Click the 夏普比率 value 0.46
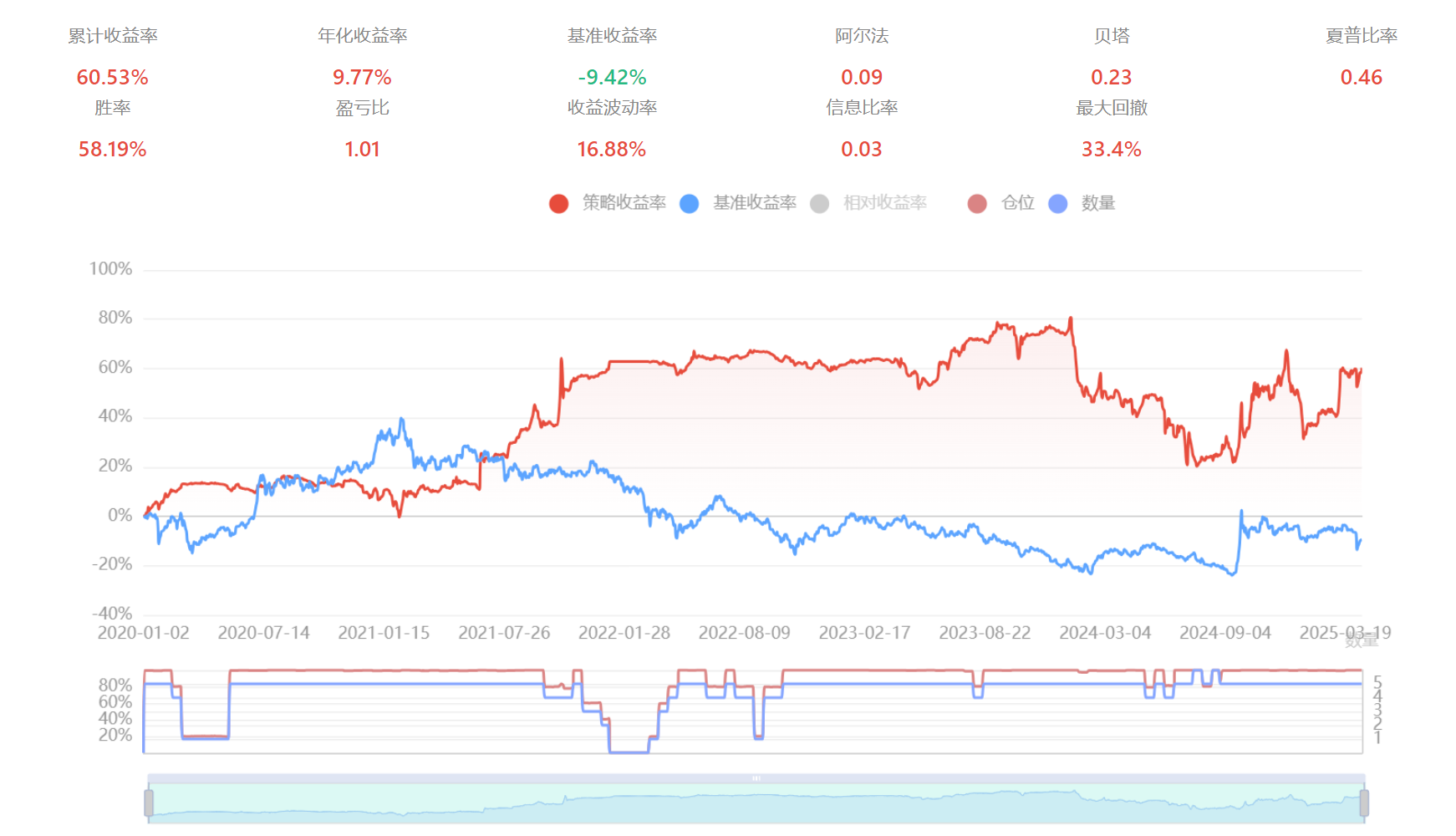The width and height of the screenshot is (1456, 836). click(1361, 78)
